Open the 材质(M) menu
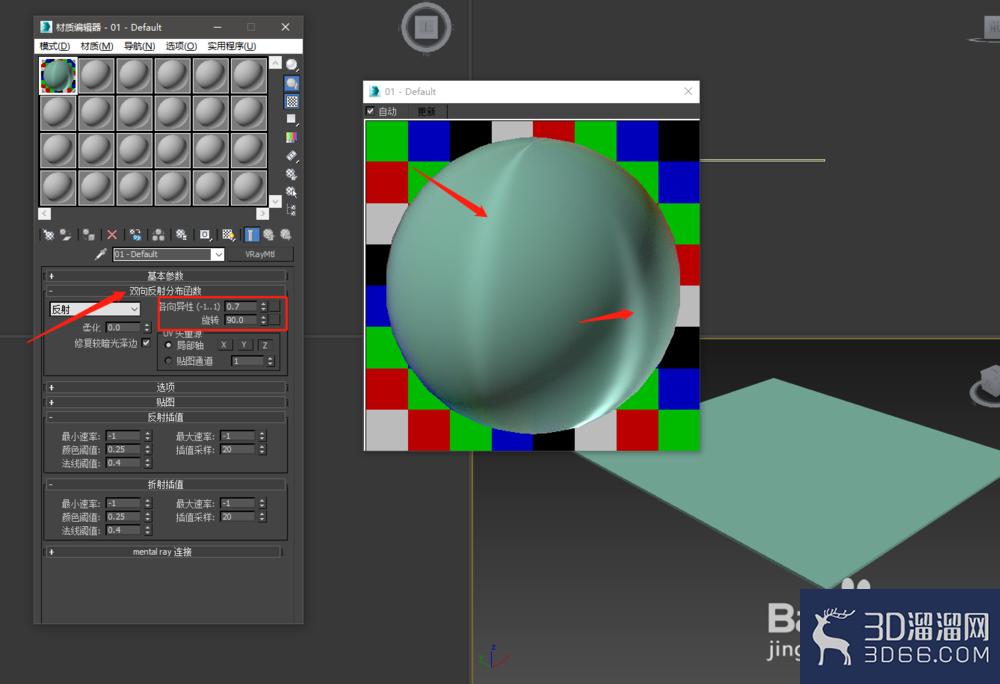1000x684 pixels. (x=97, y=46)
